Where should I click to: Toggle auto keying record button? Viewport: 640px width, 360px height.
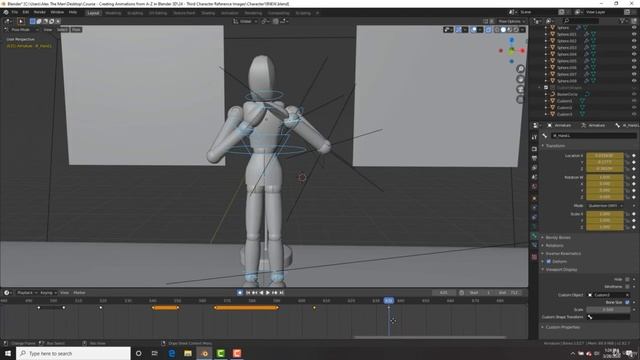(240, 293)
